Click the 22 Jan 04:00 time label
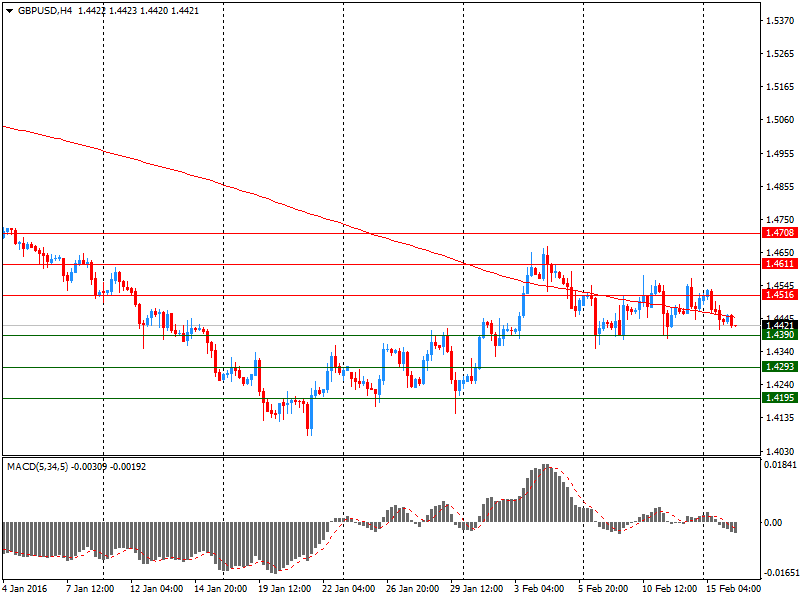 tap(348, 589)
